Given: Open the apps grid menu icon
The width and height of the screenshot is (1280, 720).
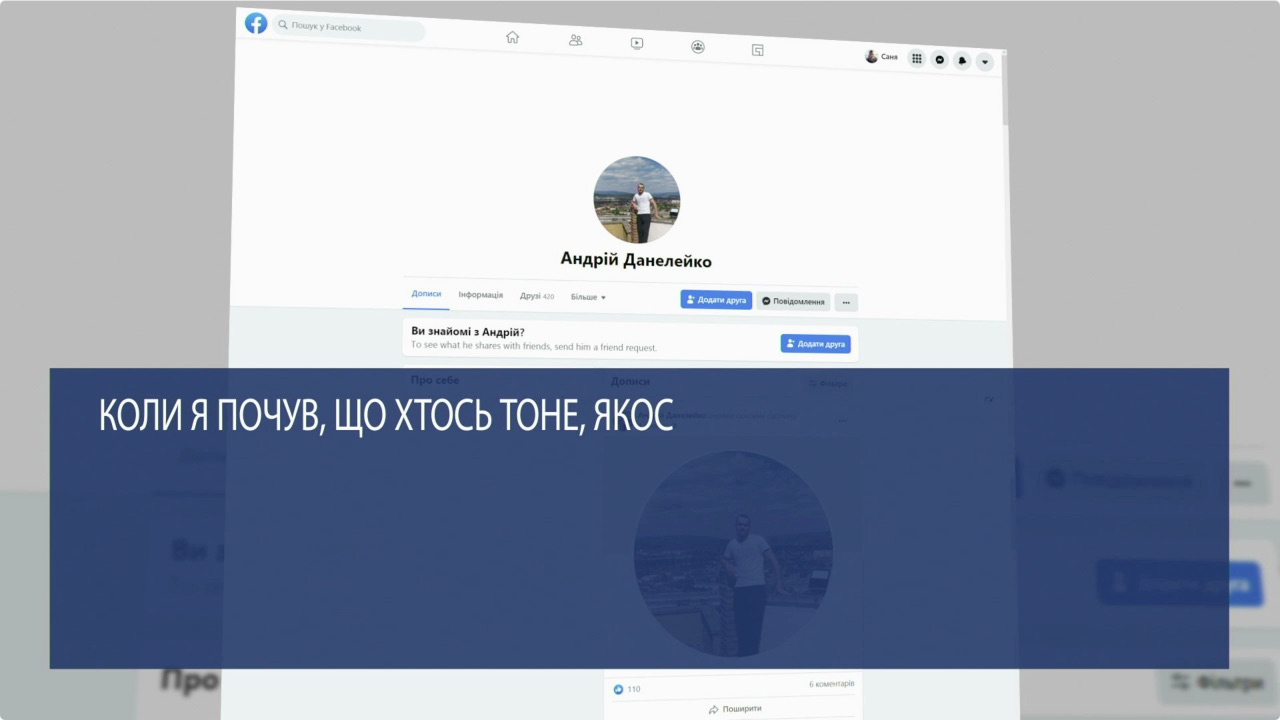Looking at the screenshot, I should point(916,59).
